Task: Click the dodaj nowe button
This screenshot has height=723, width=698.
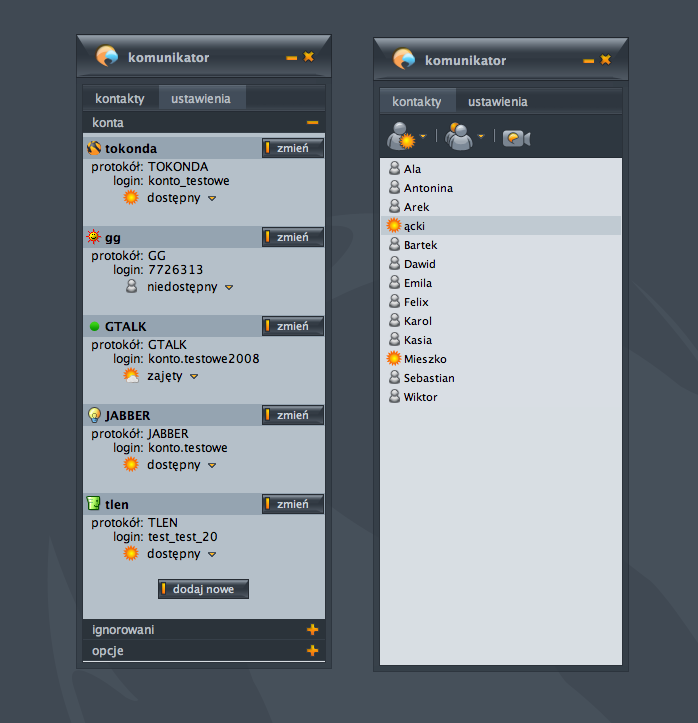Action: tap(203, 589)
